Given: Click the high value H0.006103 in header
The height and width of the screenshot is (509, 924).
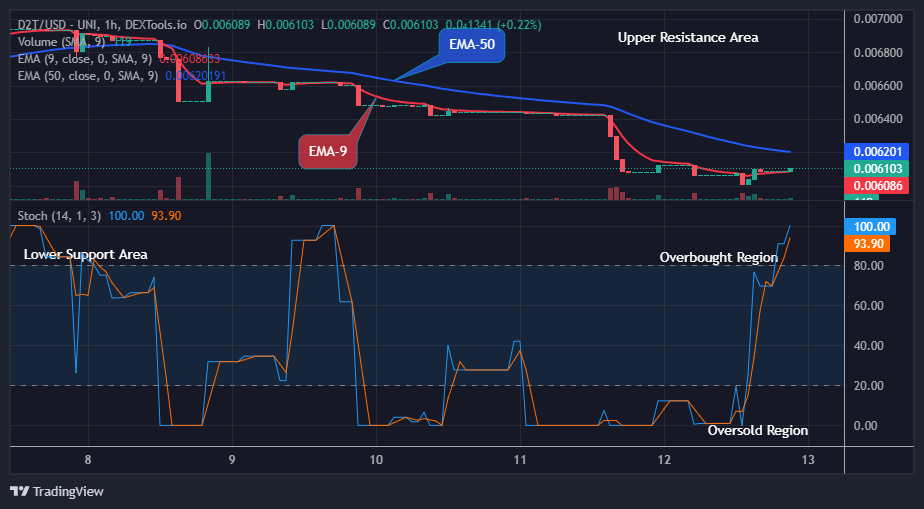Looking at the screenshot, I should point(285,25).
